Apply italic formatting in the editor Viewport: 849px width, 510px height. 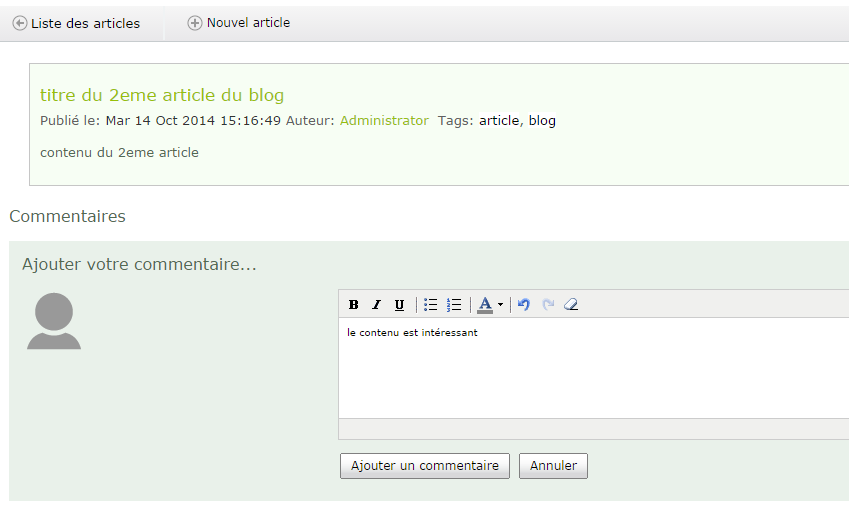(377, 305)
